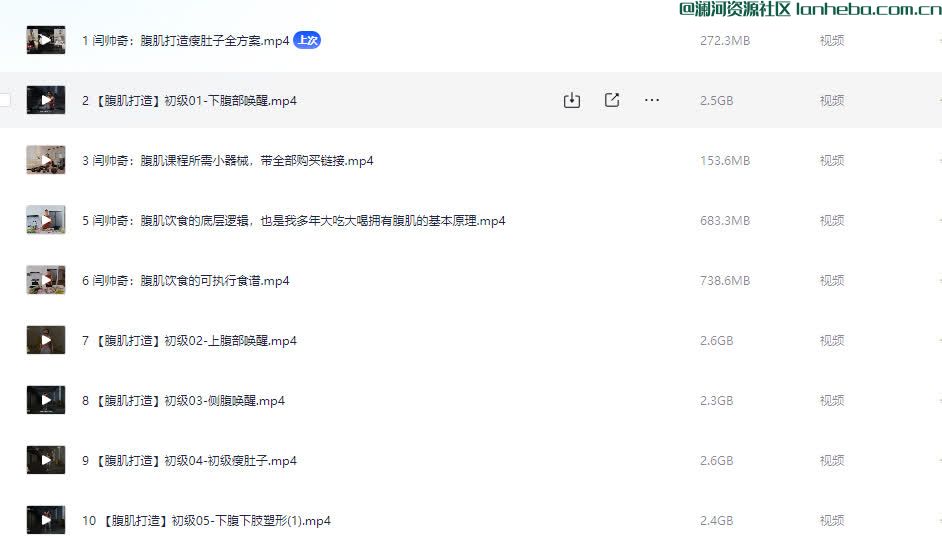This screenshot has width=942, height=543.
Task: Select the 2.3GB size cell
Action: 716,401
